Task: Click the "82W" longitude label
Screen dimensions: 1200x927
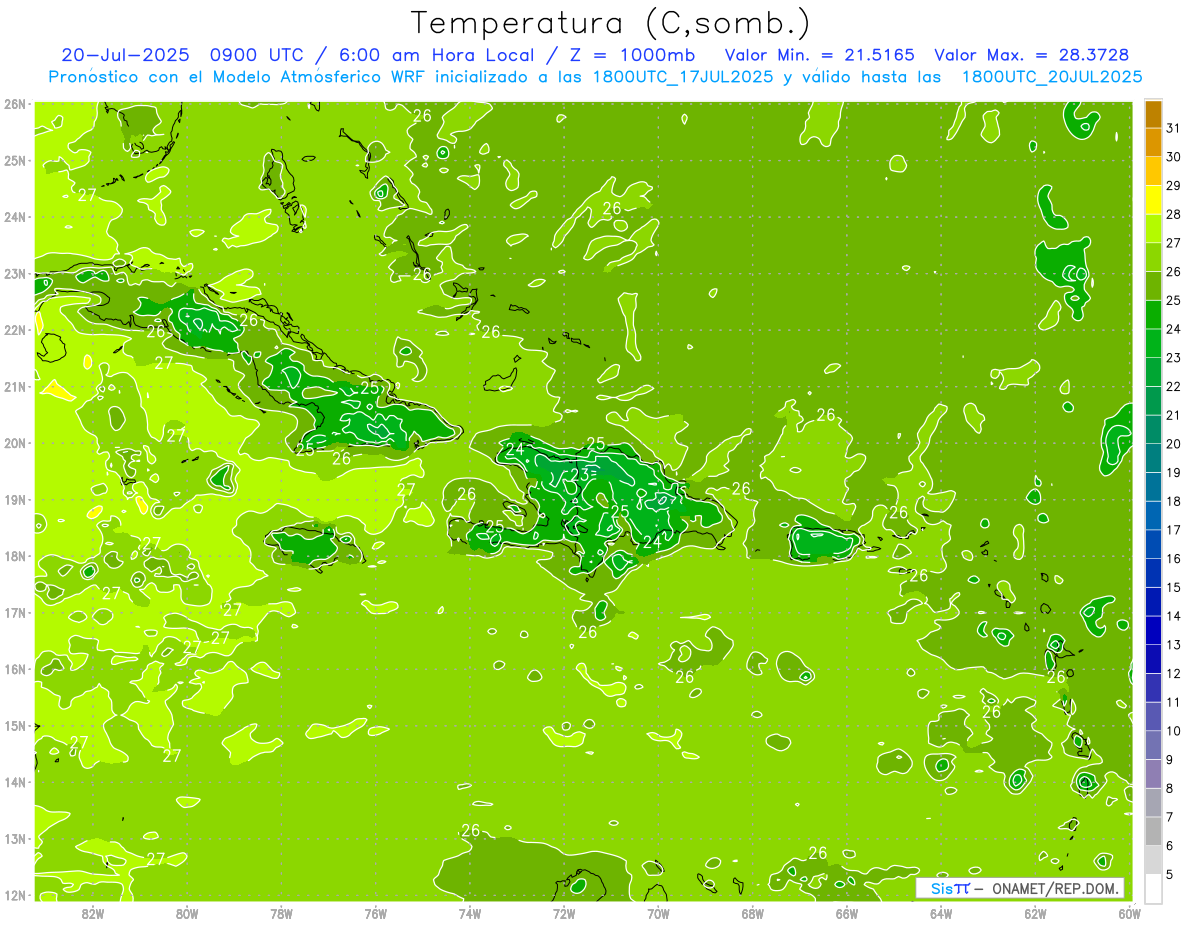Action: [x=93, y=913]
